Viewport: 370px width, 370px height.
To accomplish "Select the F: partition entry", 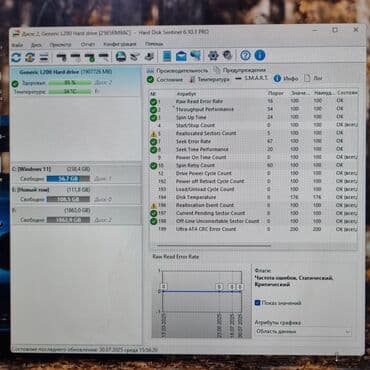I will tap(76, 215).
